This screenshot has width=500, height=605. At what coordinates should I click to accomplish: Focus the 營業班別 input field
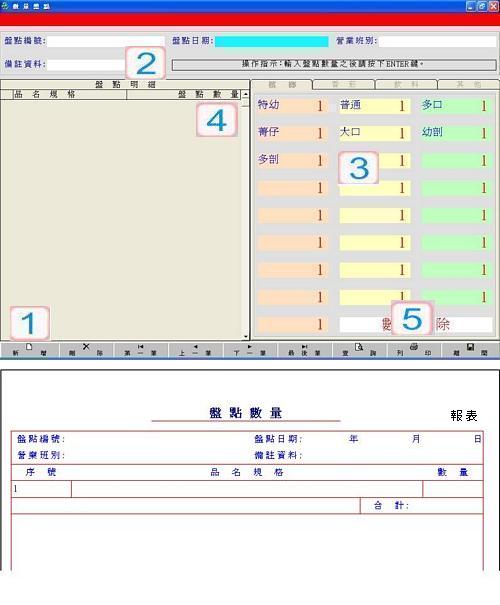click(438, 41)
